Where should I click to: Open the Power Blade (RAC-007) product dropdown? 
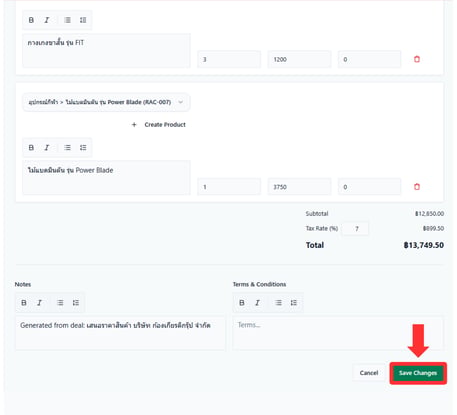106,102
